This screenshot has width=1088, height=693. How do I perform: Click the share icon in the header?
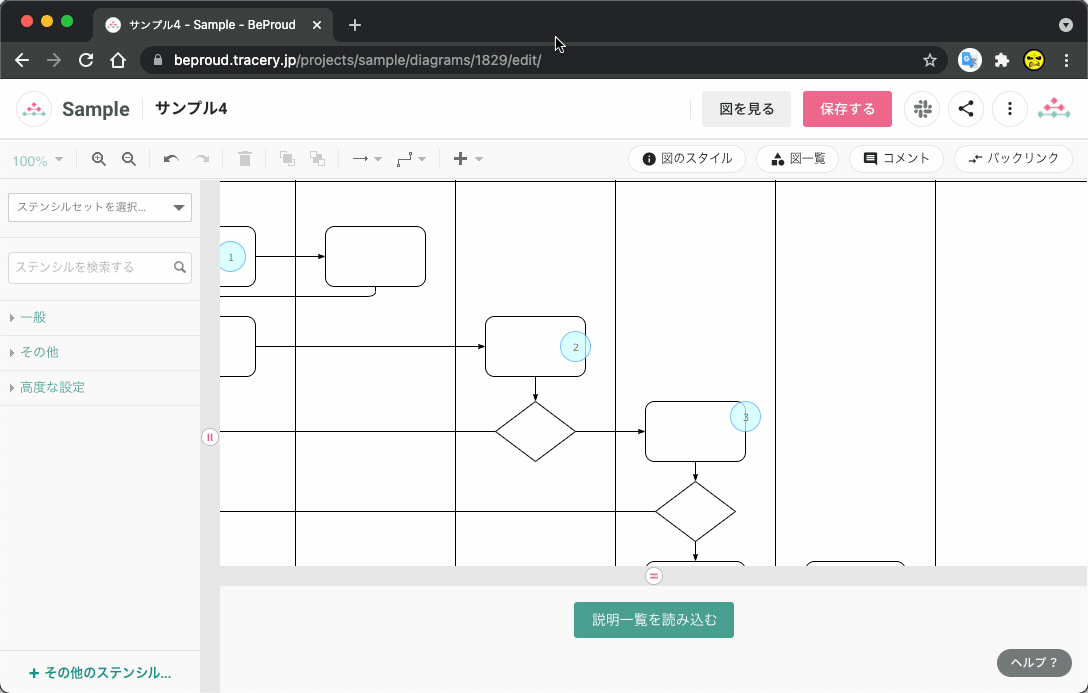966,108
